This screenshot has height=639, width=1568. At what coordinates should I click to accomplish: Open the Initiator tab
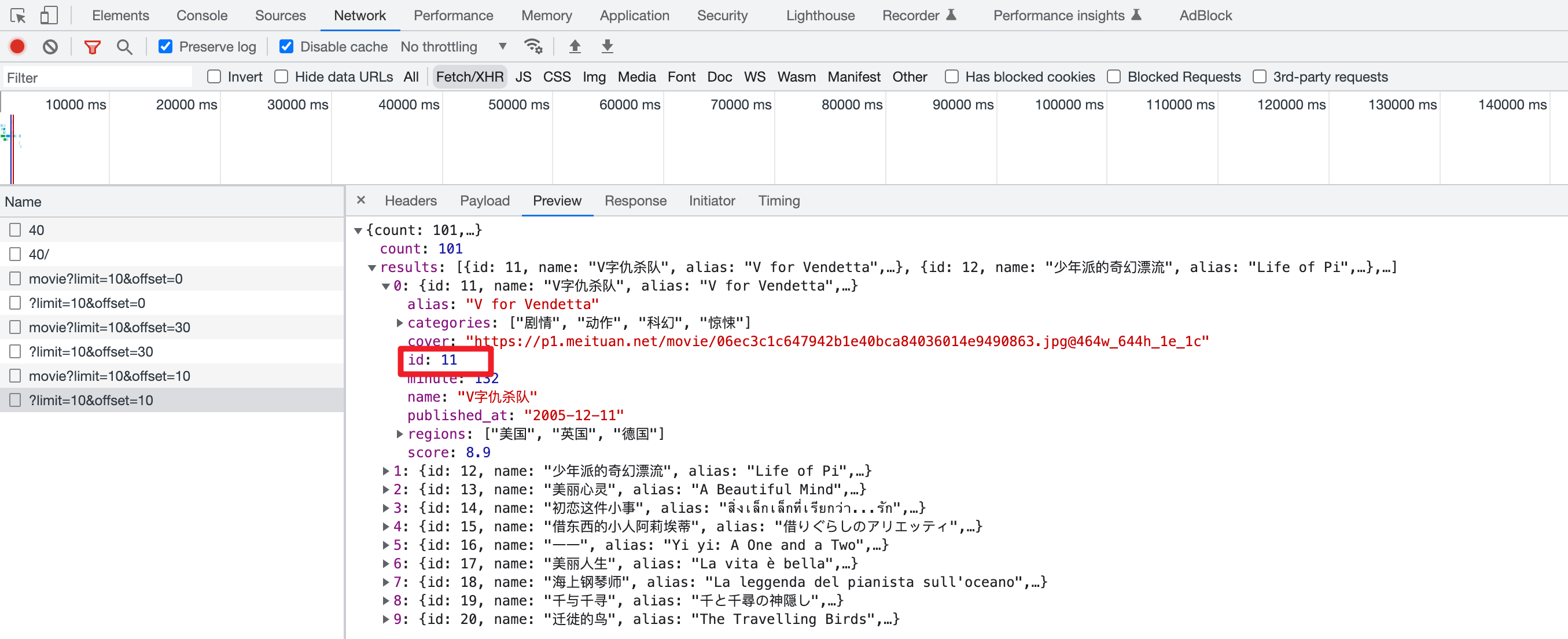[x=712, y=200]
